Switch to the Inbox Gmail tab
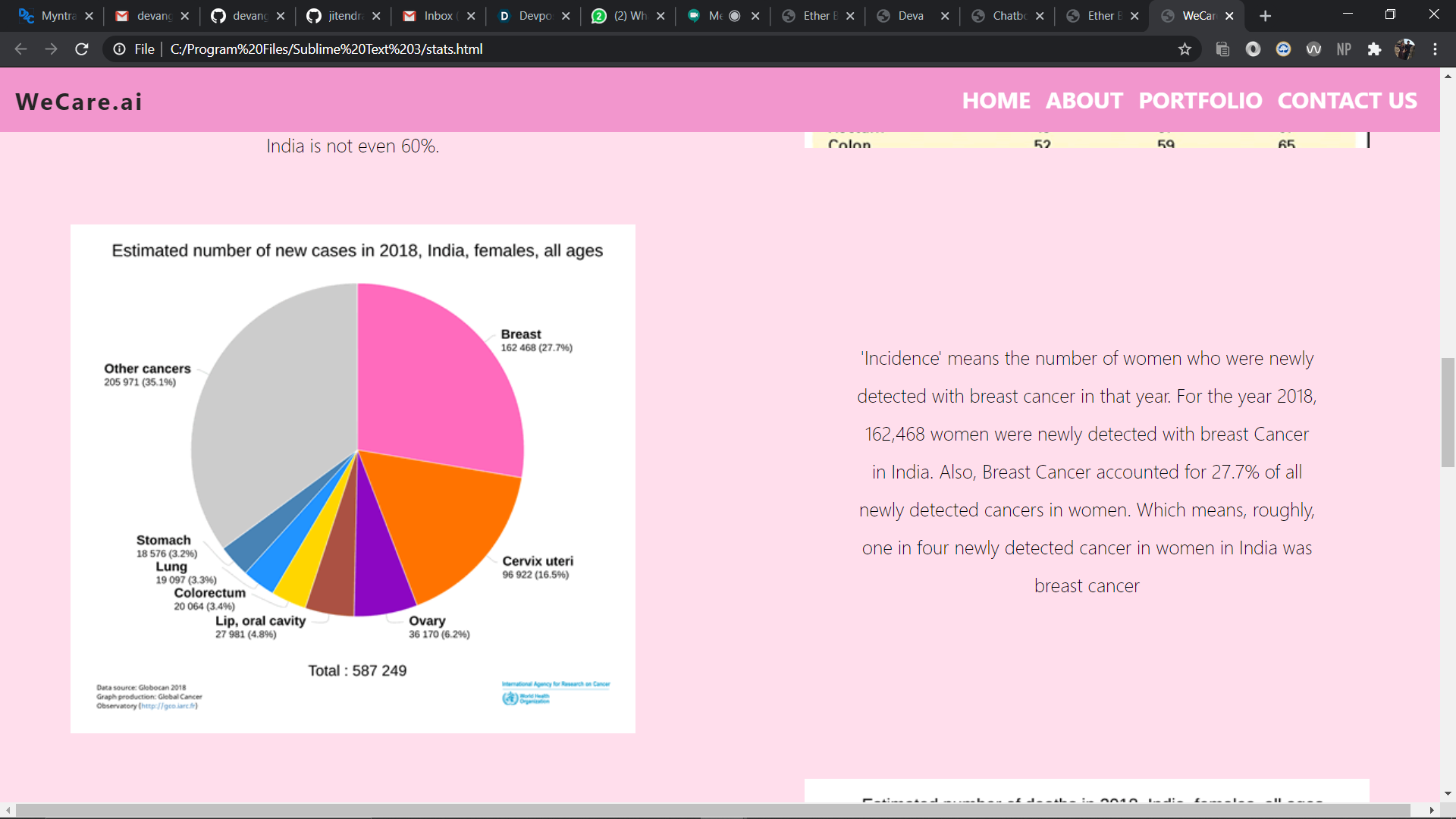 point(438,16)
